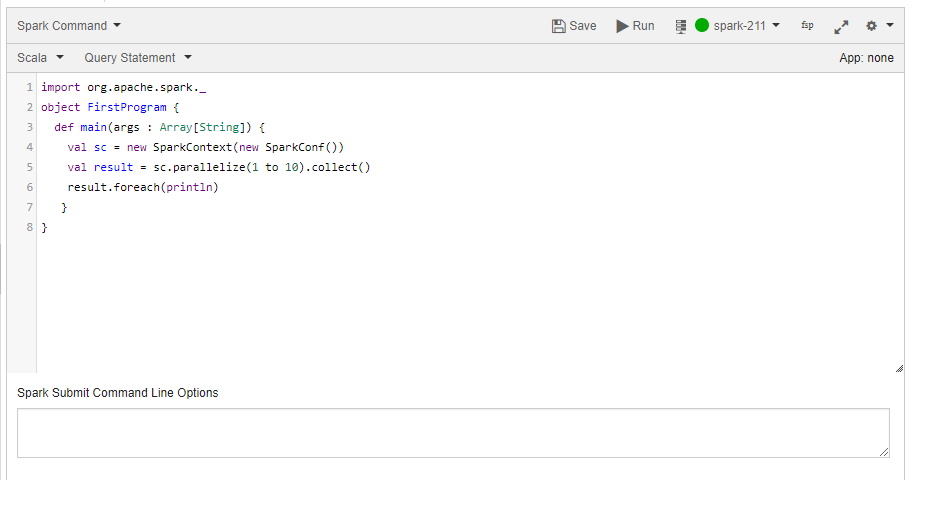Screen dimensions: 936x510
Task: Expand editor to fullscreen
Action: click(x=841, y=26)
